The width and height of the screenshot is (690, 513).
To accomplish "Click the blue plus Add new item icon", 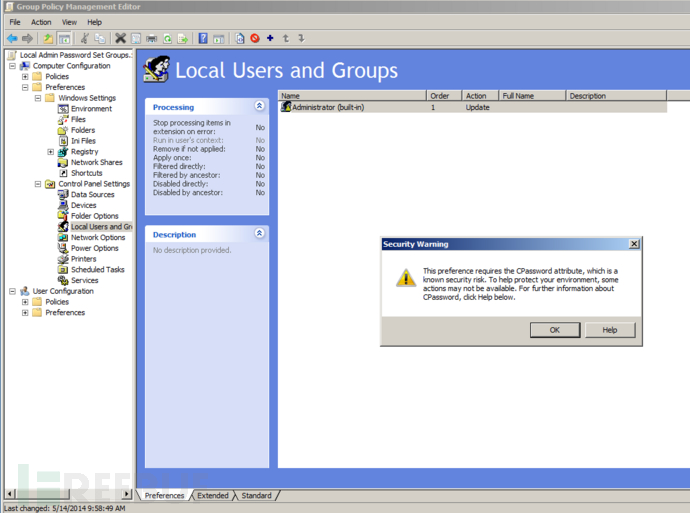I will point(270,38).
